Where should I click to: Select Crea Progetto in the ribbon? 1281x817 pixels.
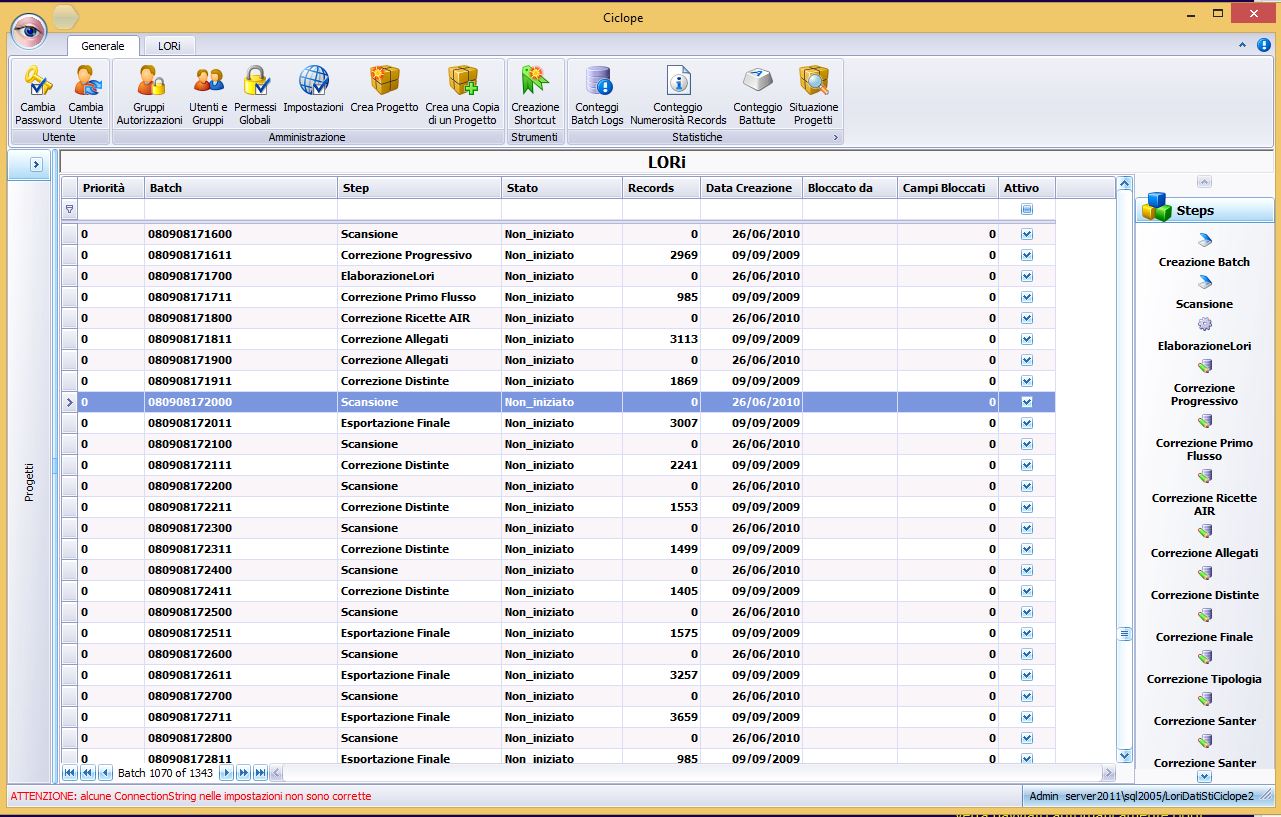(384, 81)
